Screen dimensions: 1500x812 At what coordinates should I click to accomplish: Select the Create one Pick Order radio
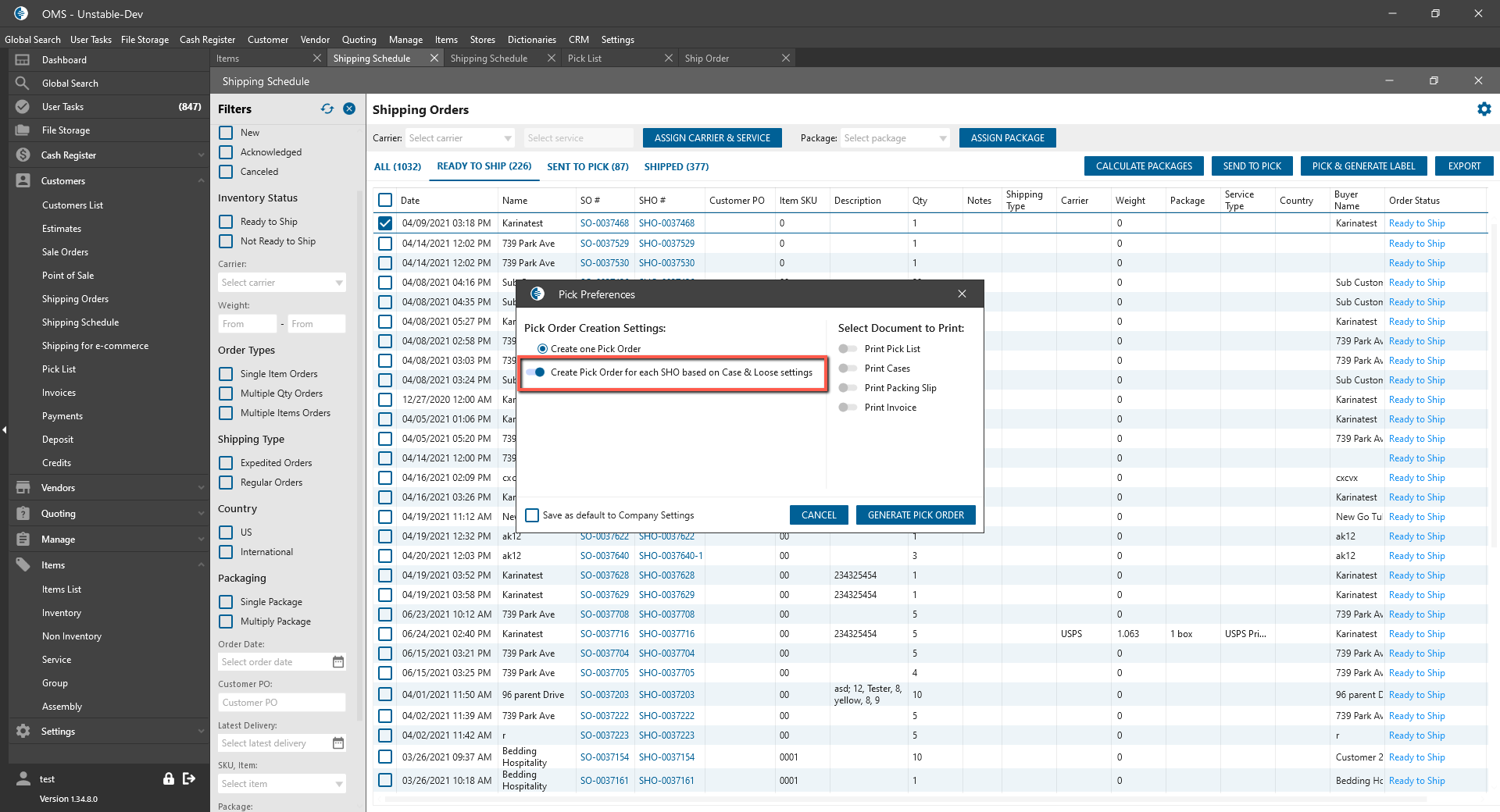click(542, 349)
